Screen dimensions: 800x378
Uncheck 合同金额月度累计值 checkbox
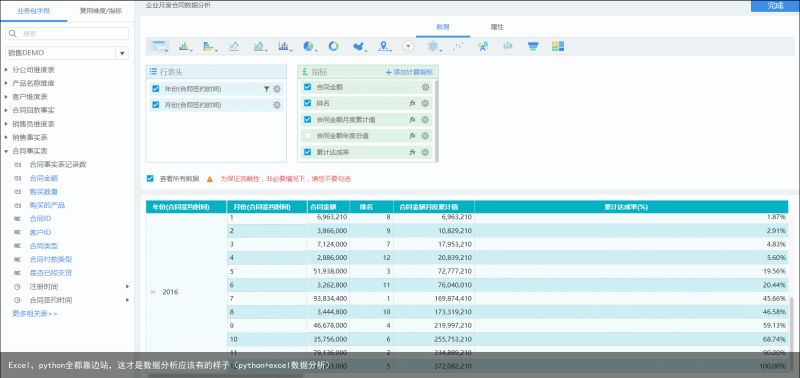[307, 119]
